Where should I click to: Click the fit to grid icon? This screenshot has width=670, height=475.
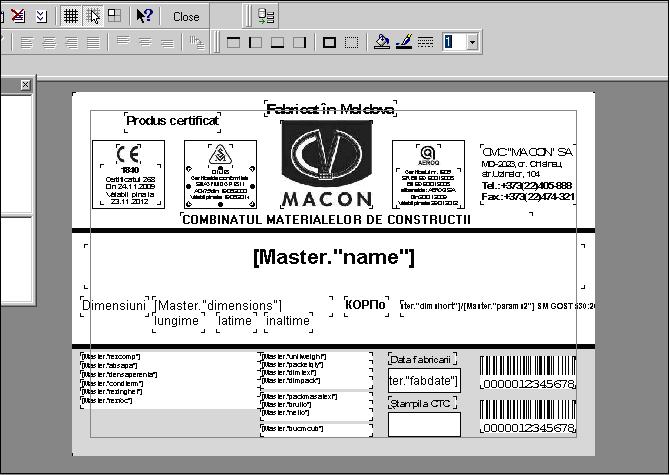[x=114, y=16]
